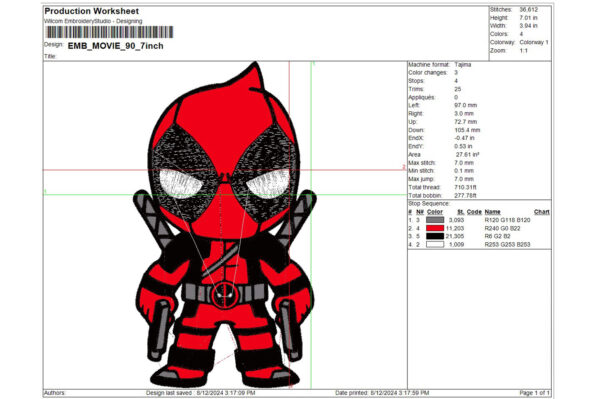Viewport: 600px width, 399px height.
Task: Click the Total bobbin value '277.78ft'
Action: point(465,195)
